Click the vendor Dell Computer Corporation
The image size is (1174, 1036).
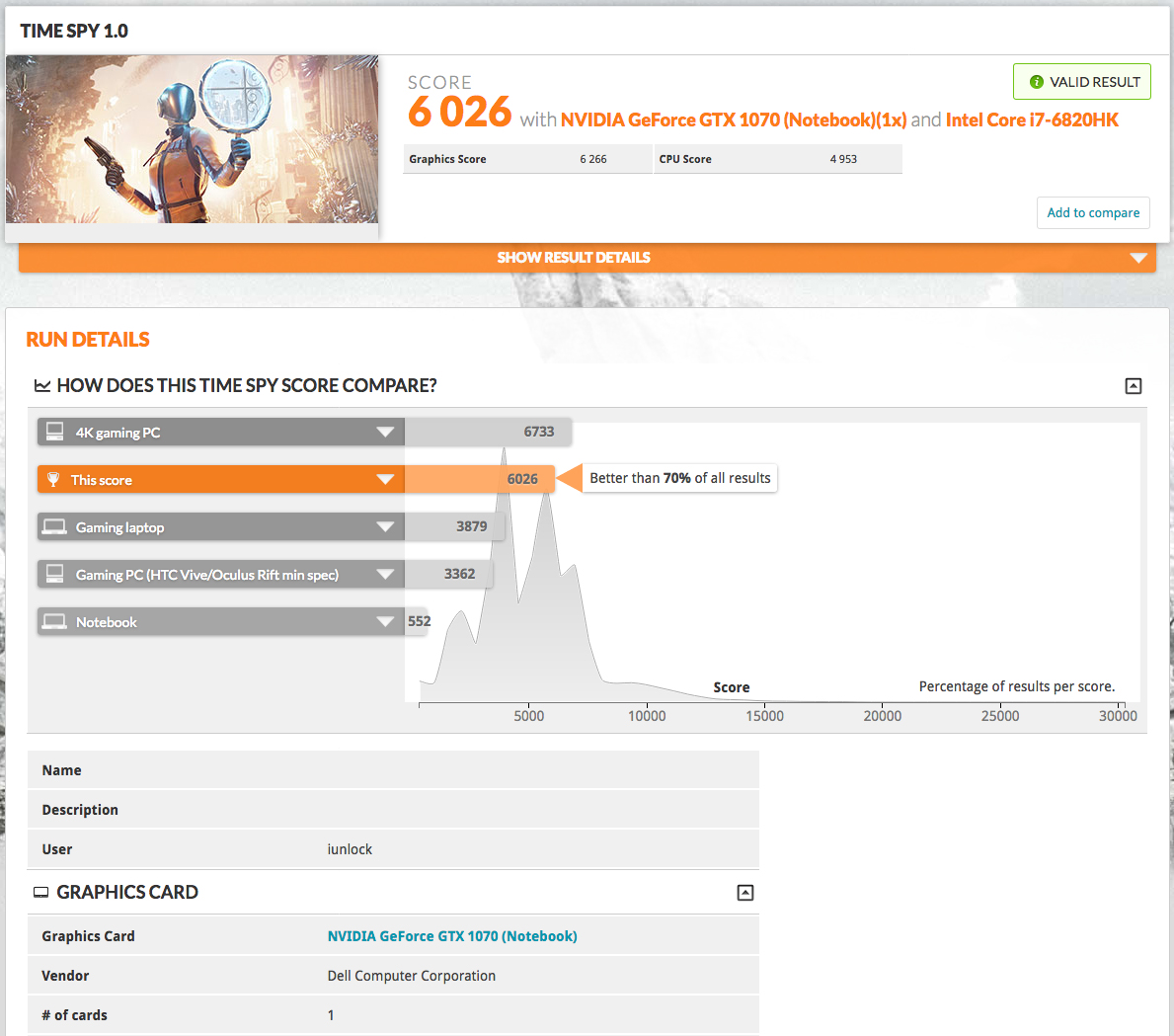[411, 976]
